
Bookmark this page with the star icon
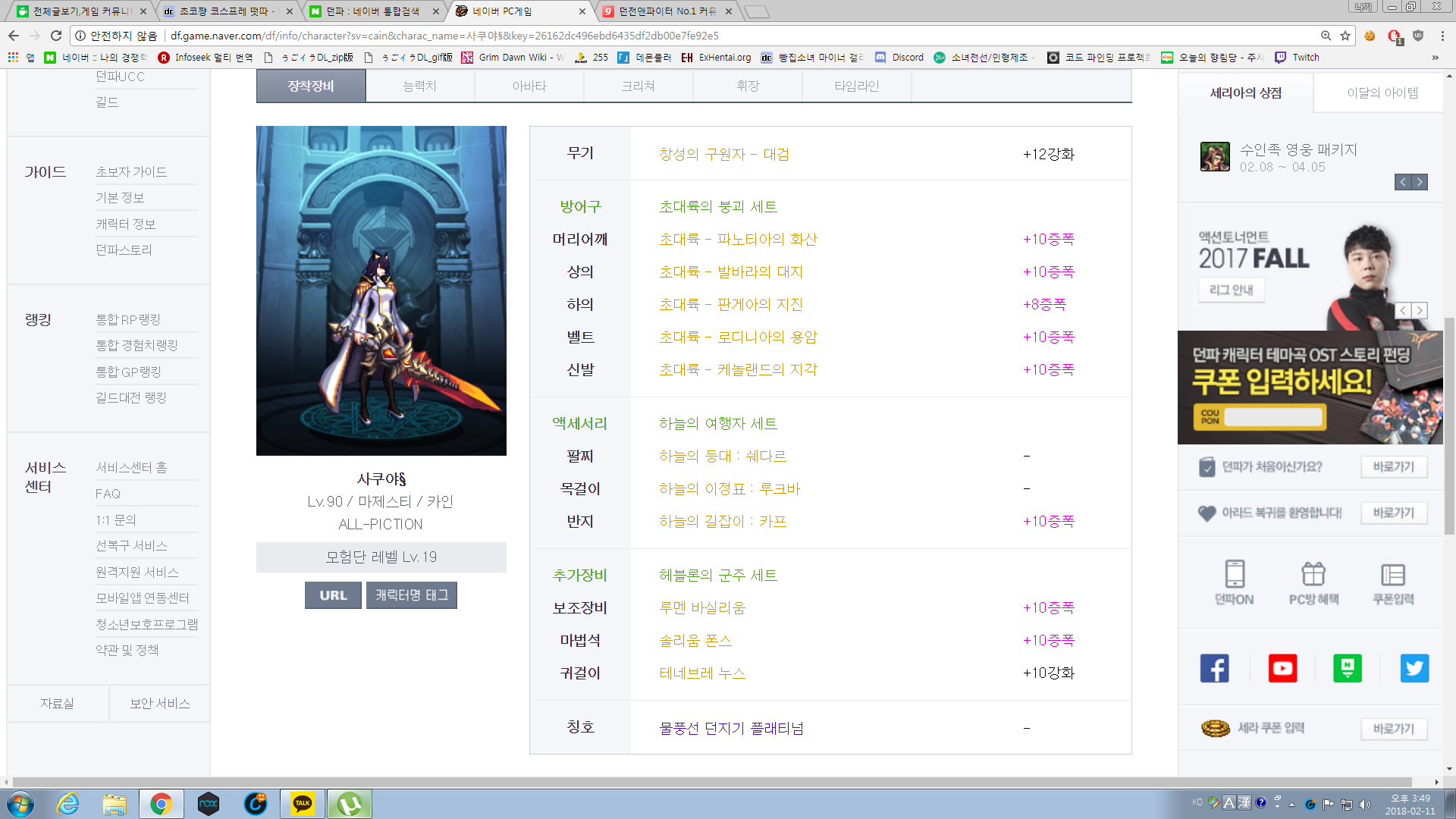(x=1345, y=36)
